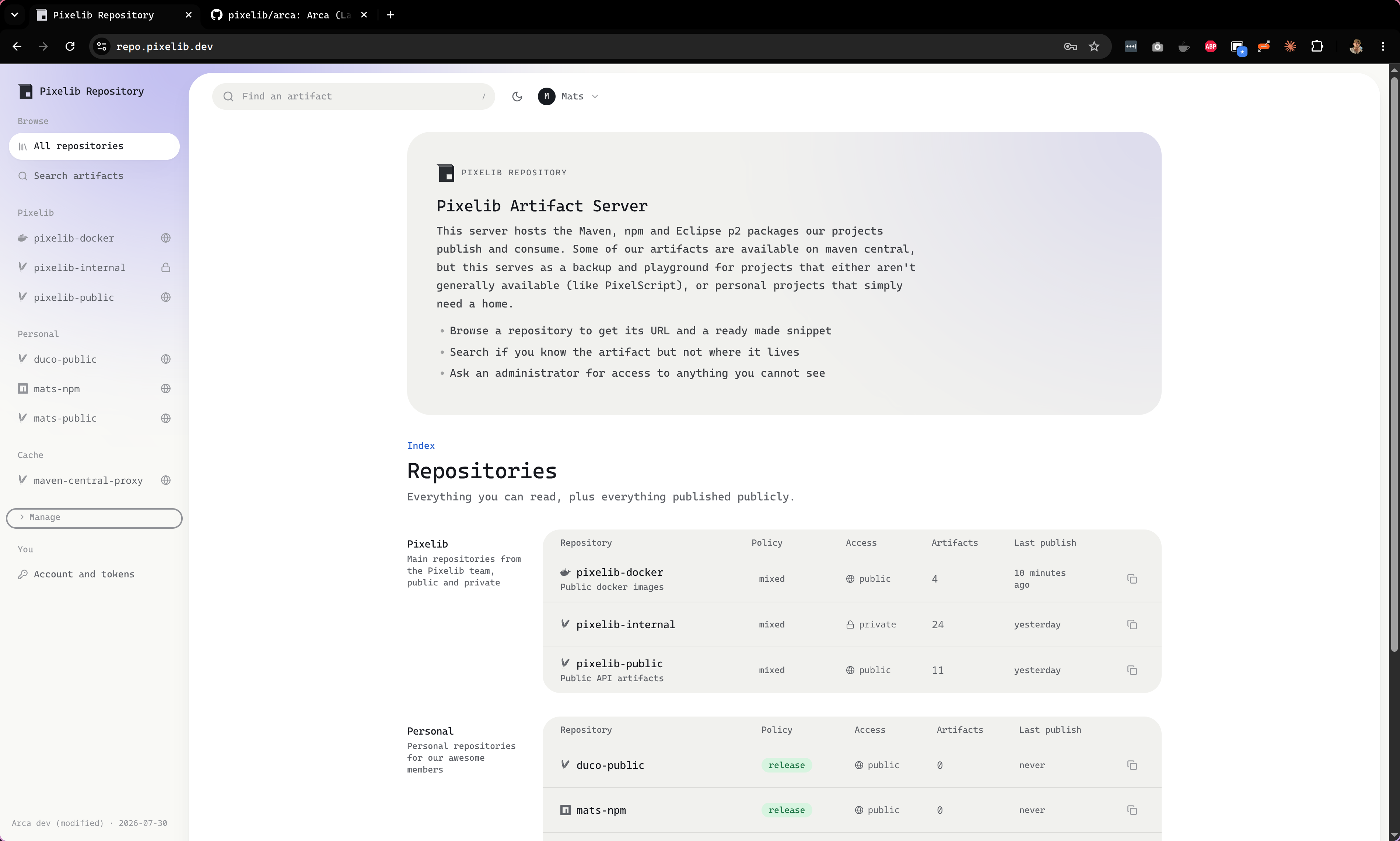
Task: Click release badge in duco-public row
Action: pyautogui.click(x=787, y=766)
